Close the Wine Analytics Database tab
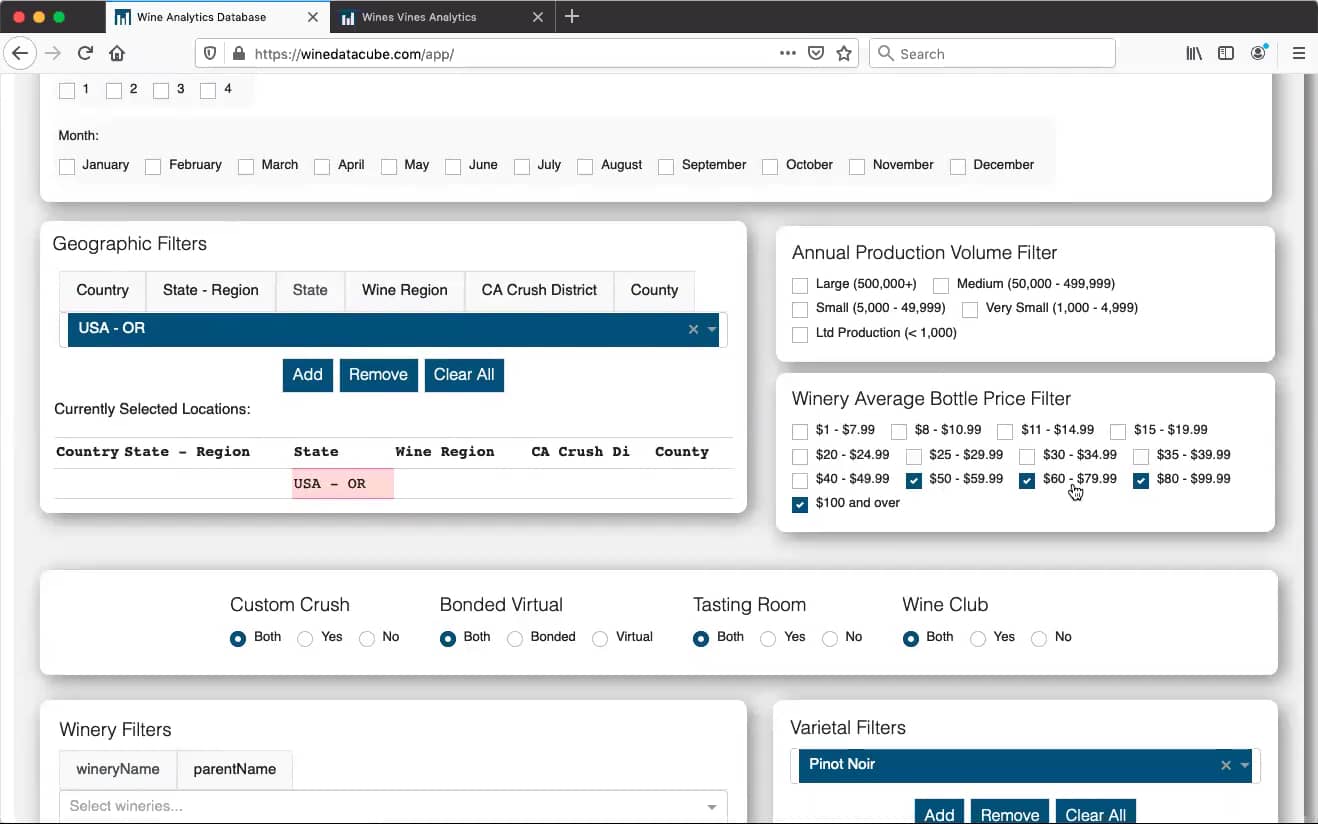Viewport: 1318px width, 824px height. coord(313,17)
